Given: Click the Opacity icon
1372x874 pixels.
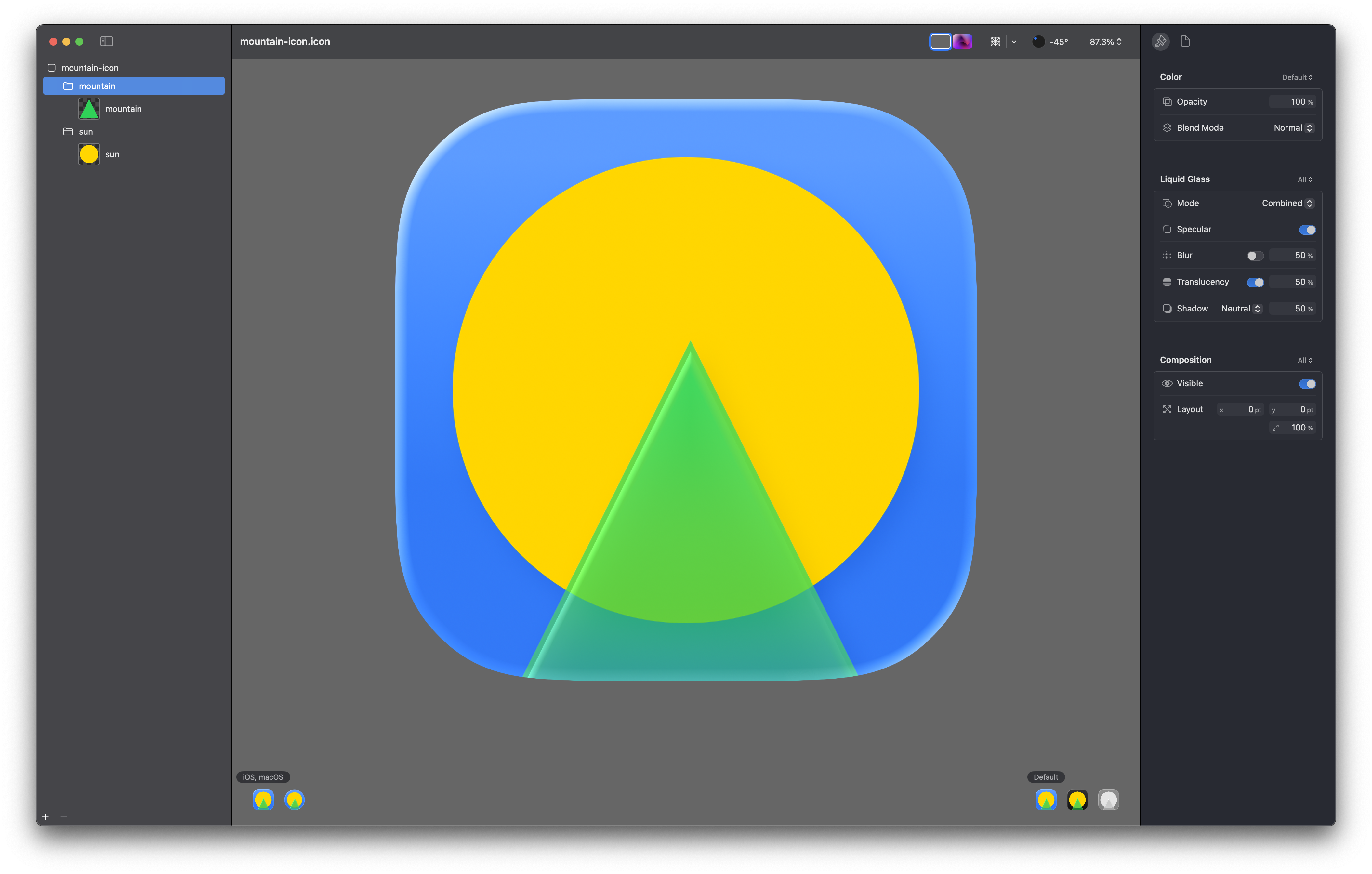Looking at the screenshot, I should [1167, 102].
